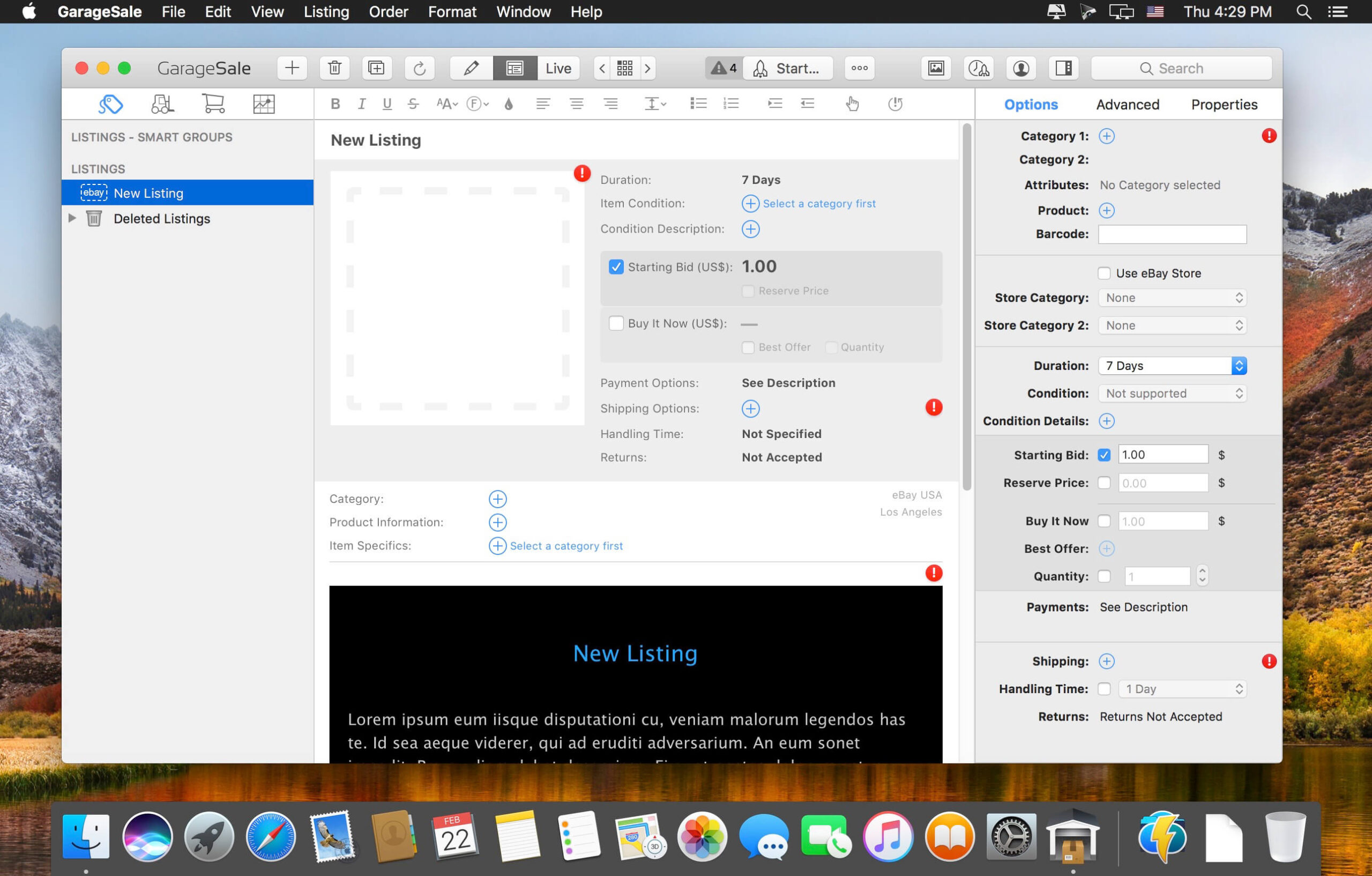
Task: Switch to the Advanced tab
Action: pyautogui.click(x=1128, y=103)
